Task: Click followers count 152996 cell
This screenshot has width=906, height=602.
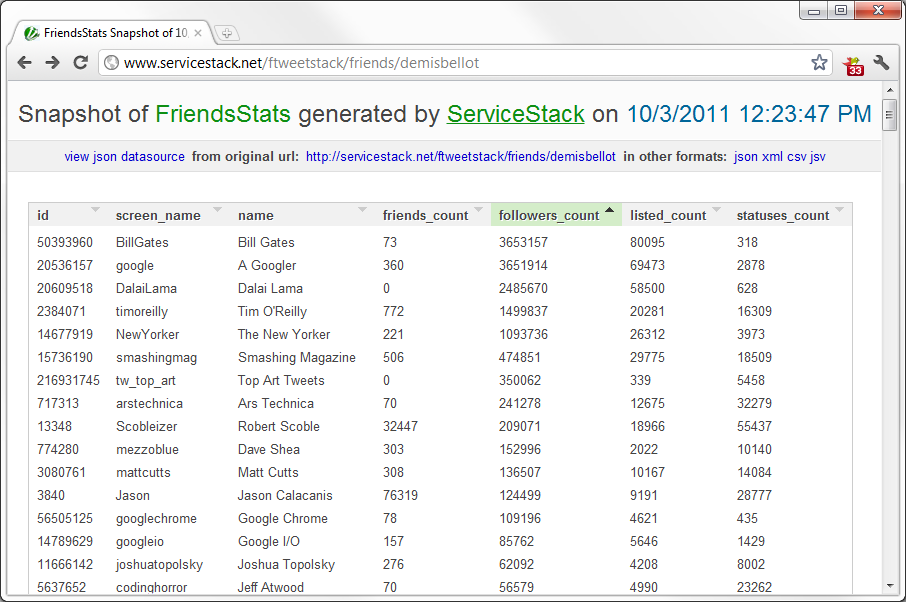Action: [x=519, y=449]
